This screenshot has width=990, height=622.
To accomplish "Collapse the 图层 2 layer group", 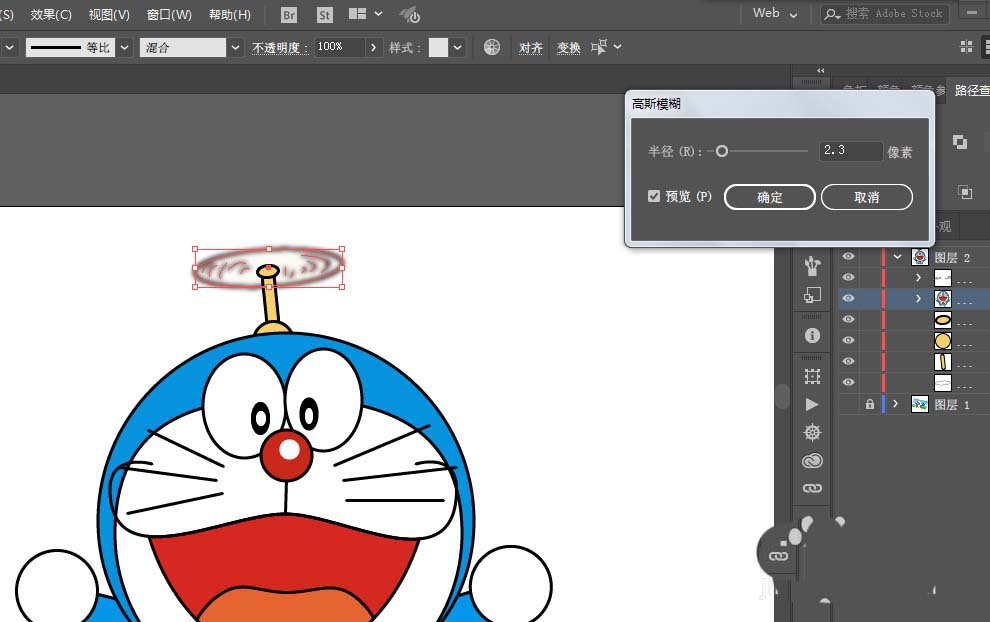I will (x=897, y=257).
